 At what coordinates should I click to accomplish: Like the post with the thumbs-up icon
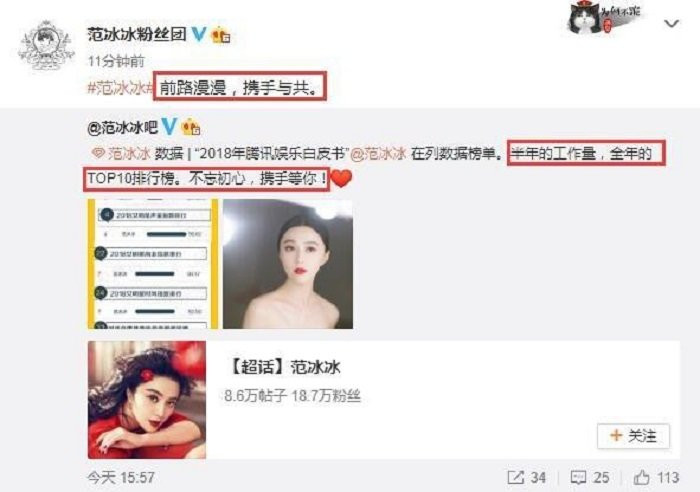642,477
